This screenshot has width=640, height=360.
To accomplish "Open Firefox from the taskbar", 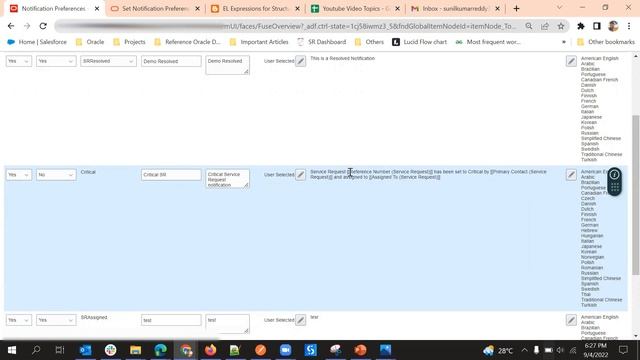I will point(211,350).
